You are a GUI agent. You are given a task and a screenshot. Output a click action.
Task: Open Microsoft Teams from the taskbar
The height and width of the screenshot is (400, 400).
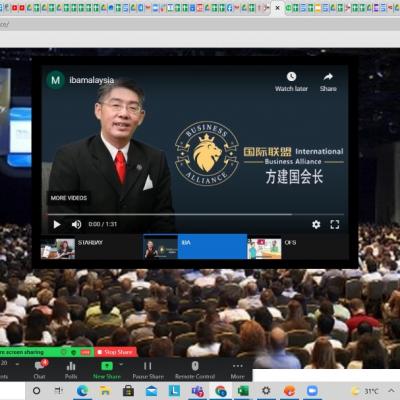198,391
